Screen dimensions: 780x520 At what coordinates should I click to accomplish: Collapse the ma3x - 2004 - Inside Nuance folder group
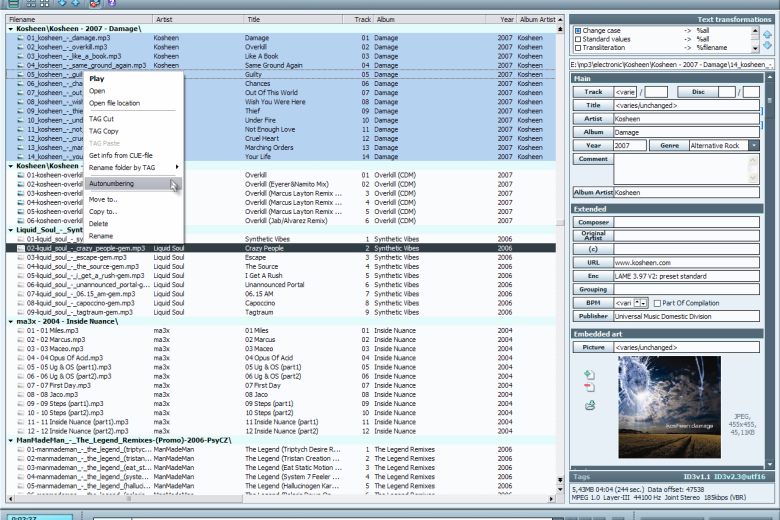10,322
